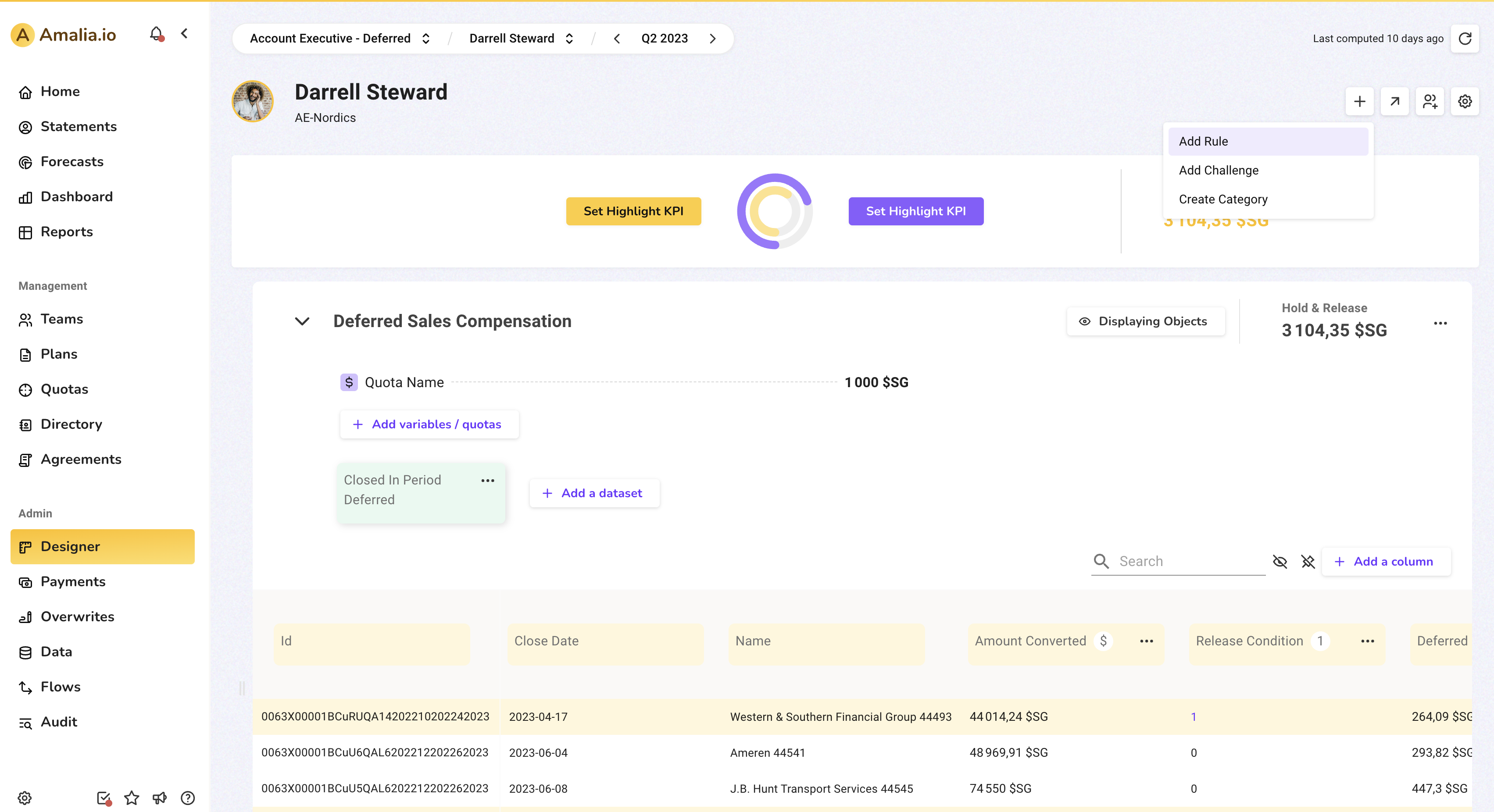Click the Search input field

[x=1189, y=561]
